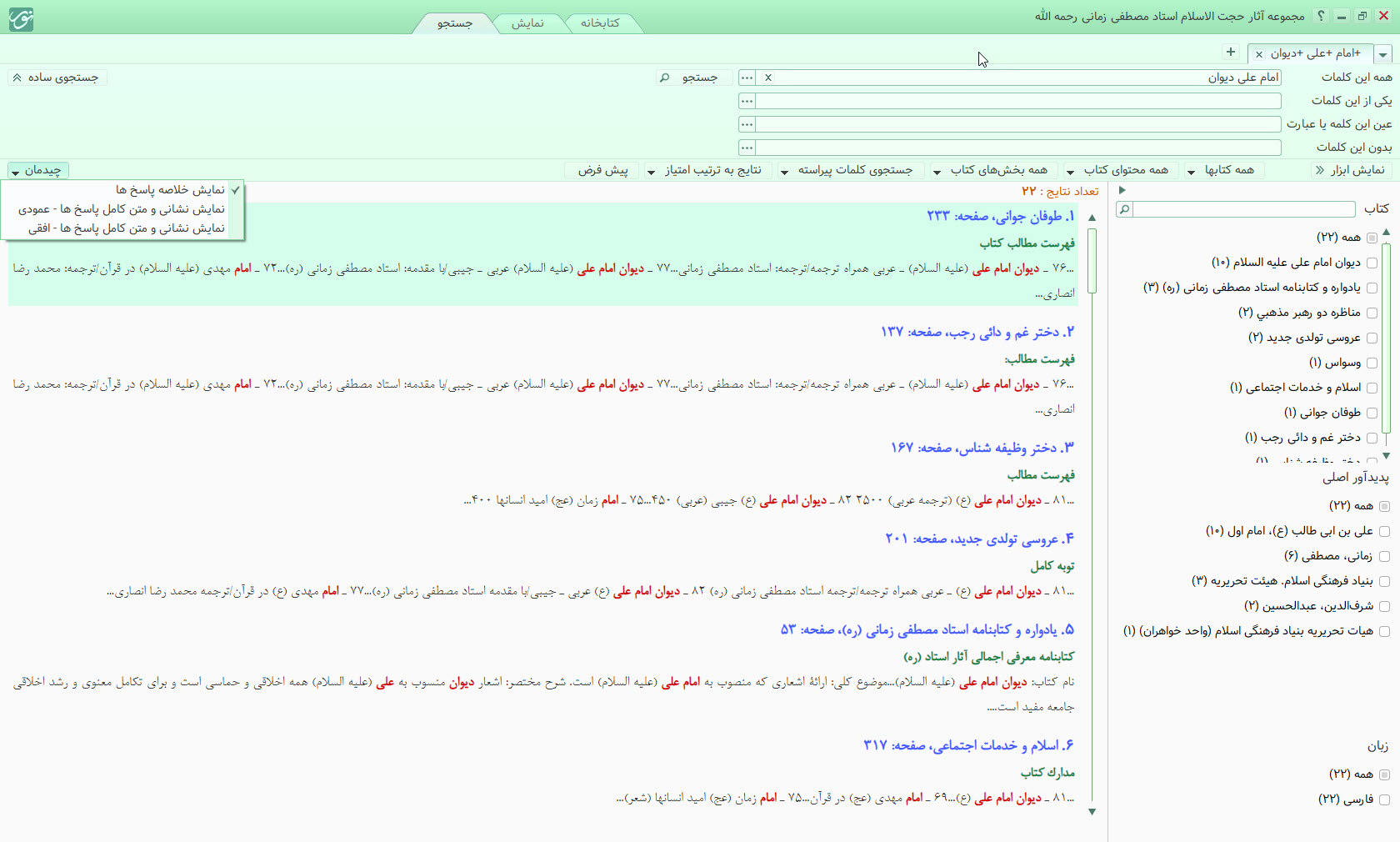Open the چیدمان layout dropdown
Screen dimensions: 1400x842
[37, 170]
